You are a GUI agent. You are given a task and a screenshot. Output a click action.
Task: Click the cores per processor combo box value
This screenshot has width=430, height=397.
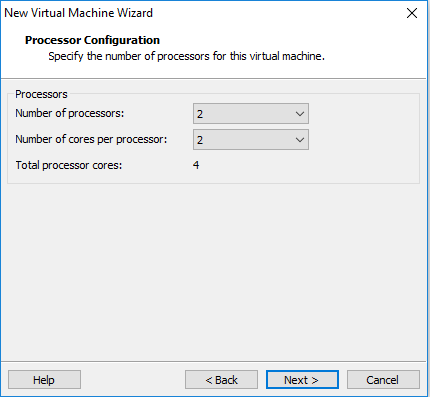251,140
